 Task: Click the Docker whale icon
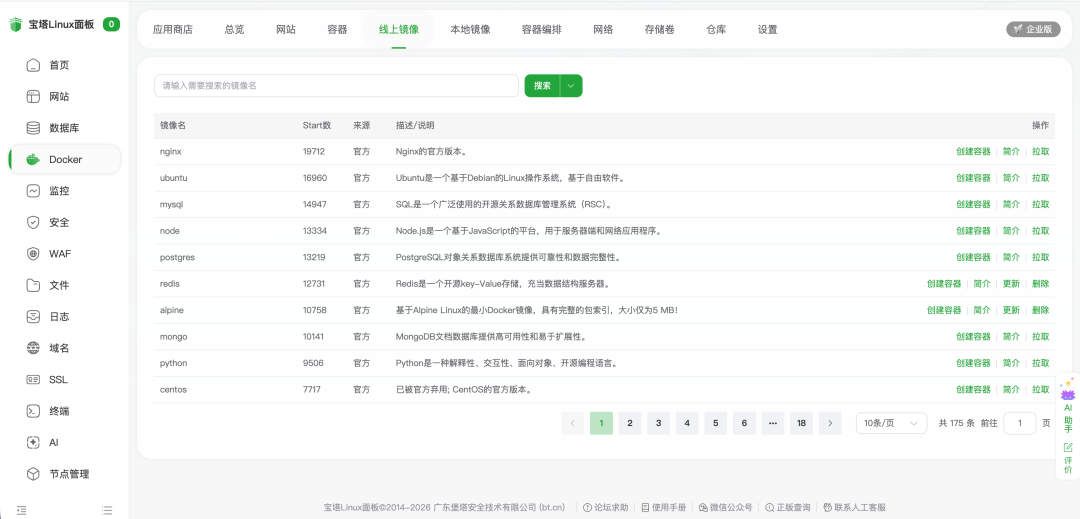point(33,160)
